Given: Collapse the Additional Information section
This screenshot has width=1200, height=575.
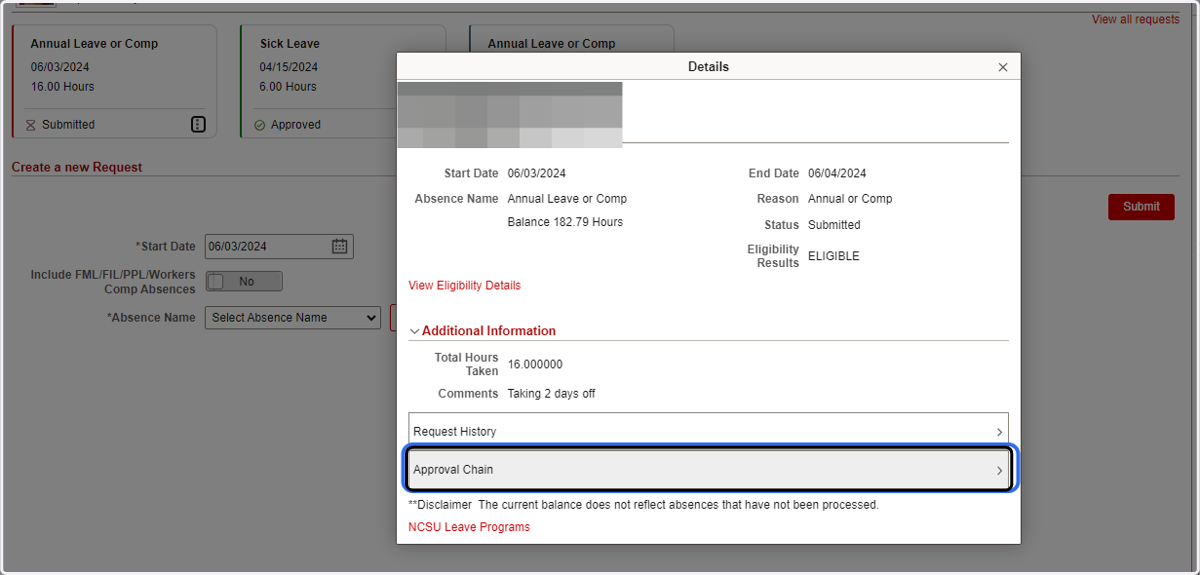Looking at the screenshot, I should pos(483,331).
